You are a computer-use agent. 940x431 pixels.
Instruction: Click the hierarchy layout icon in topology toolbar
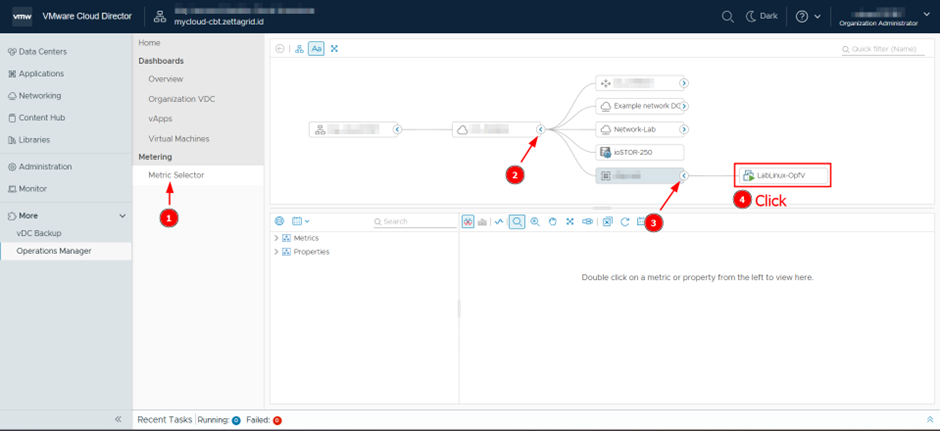299,49
